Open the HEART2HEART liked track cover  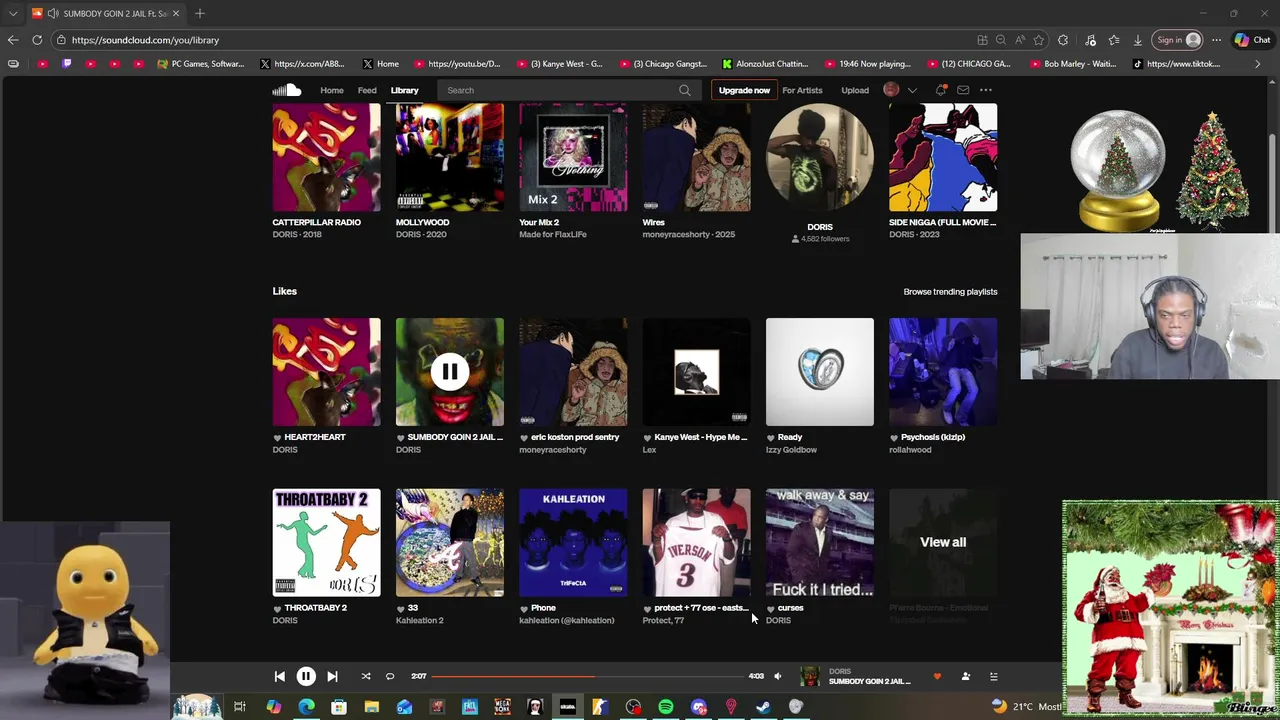point(326,372)
